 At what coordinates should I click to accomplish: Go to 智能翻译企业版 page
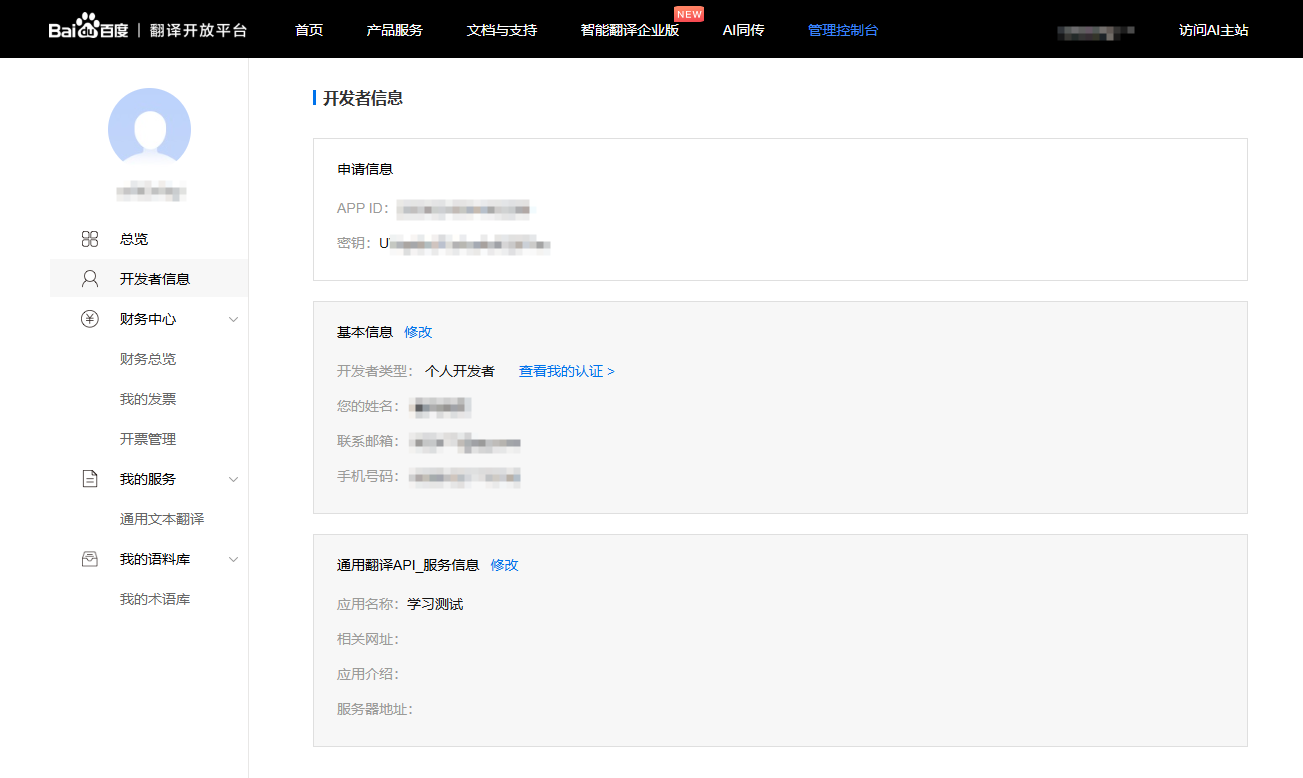629,30
